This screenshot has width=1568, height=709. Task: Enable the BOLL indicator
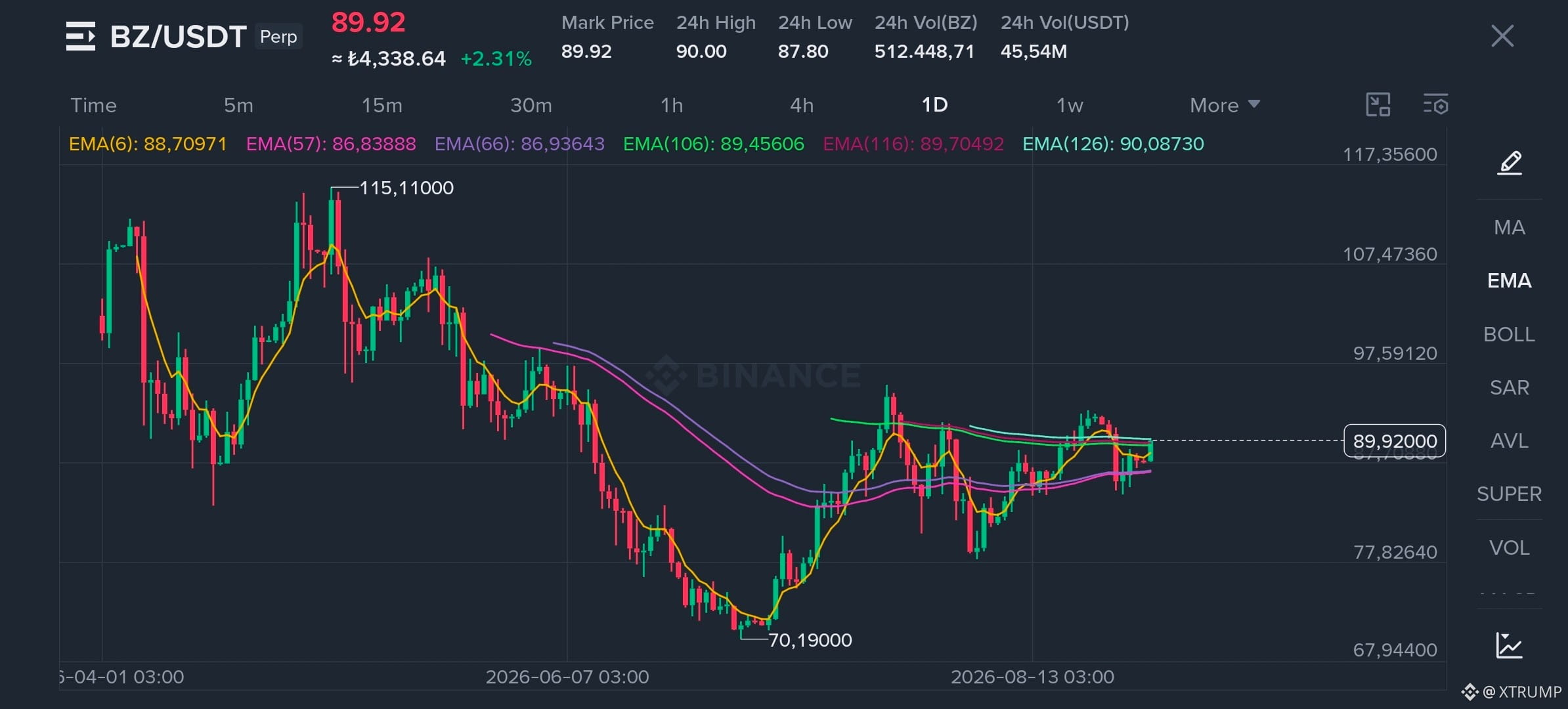(x=1510, y=334)
